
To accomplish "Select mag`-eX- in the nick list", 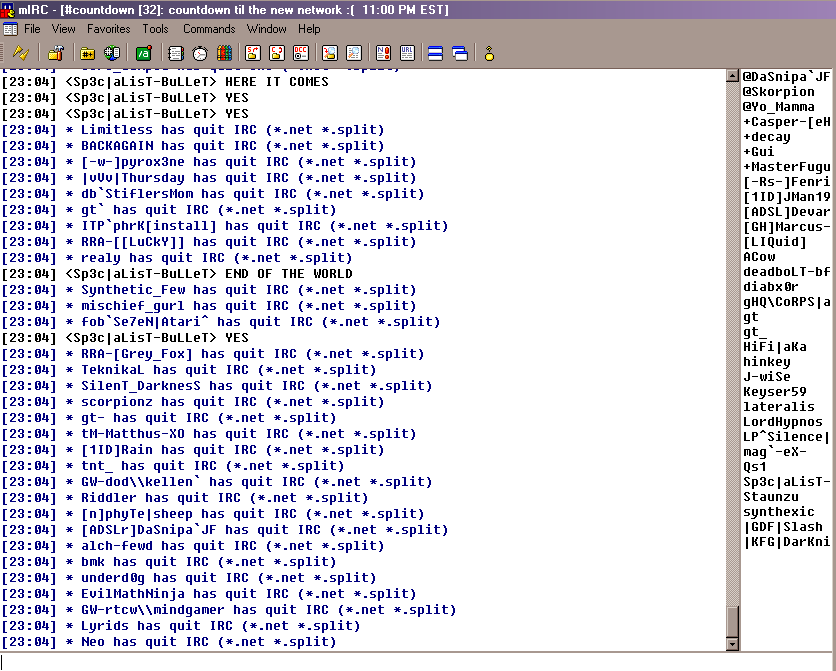I will click(x=775, y=451).
